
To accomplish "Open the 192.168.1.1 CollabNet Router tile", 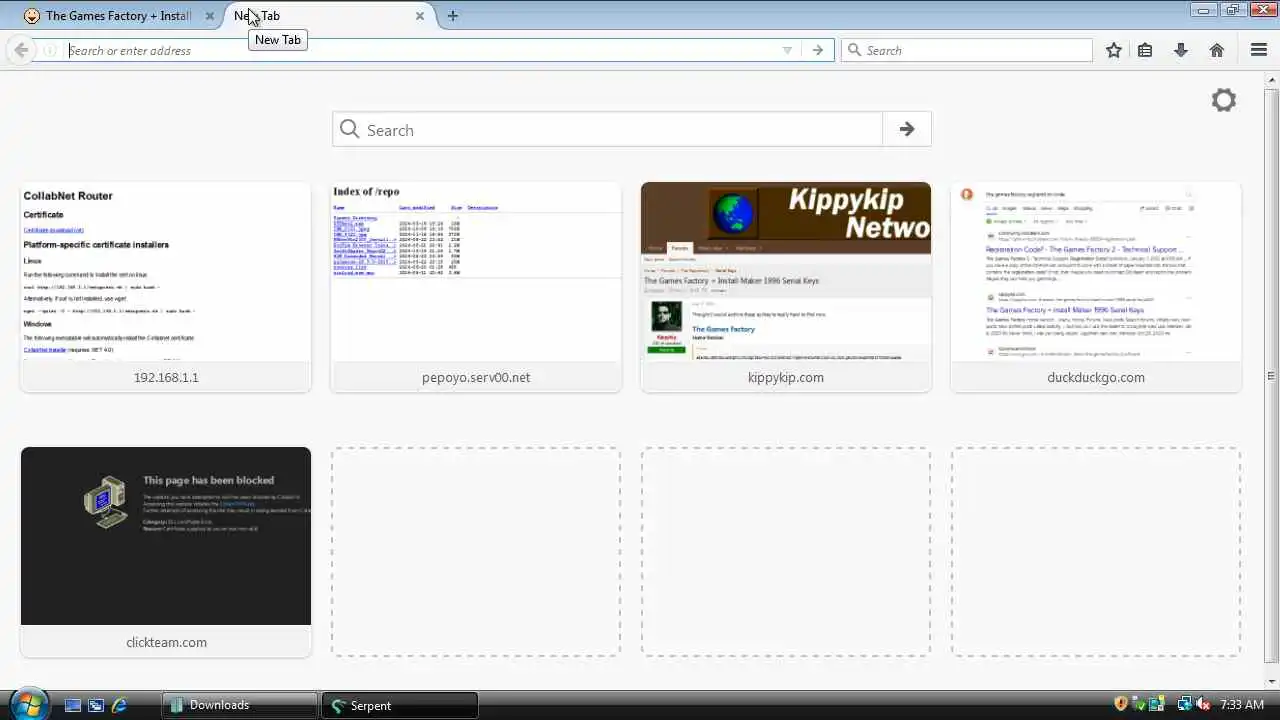I will 166,286.
